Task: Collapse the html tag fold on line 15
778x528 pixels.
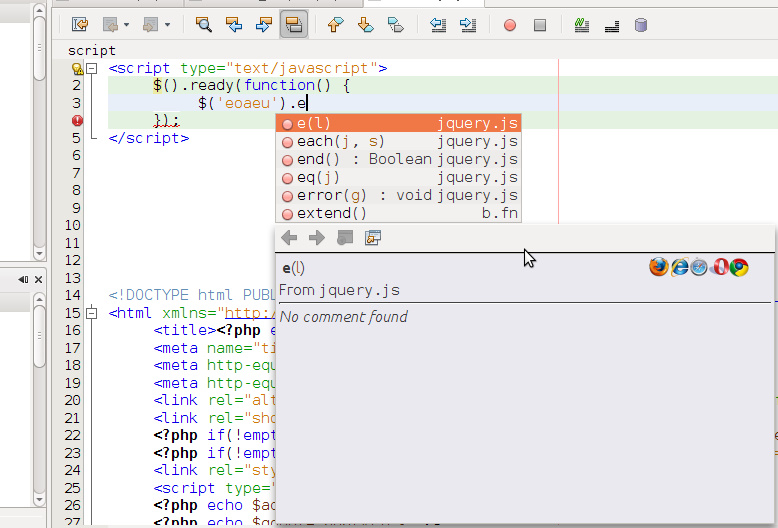Action: (92, 313)
